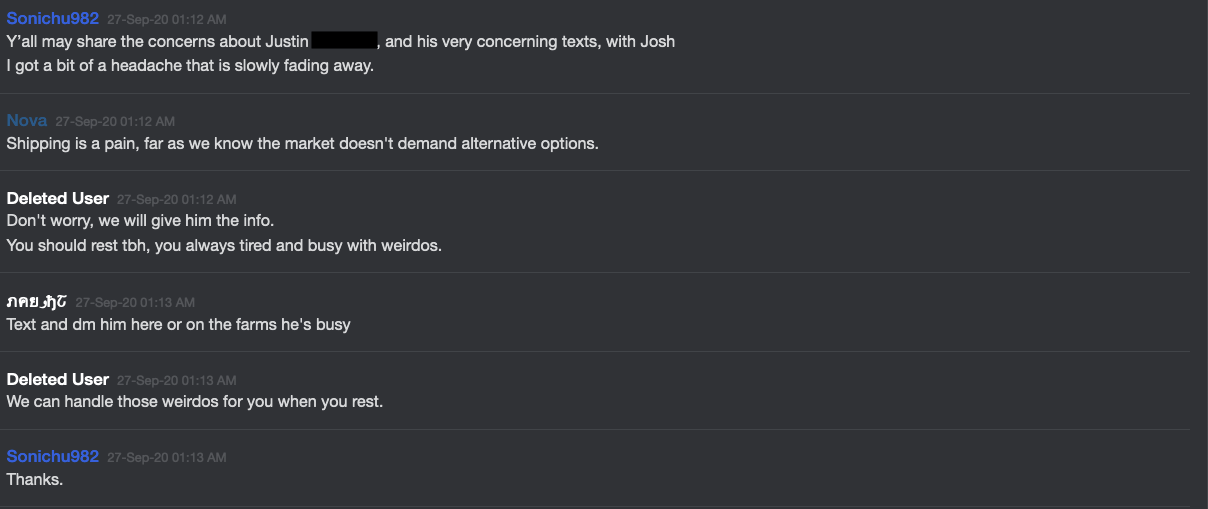1208x509 pixels.
Task: Click the timestamp beside the stylized username
Action: click(x=135, y=302)
